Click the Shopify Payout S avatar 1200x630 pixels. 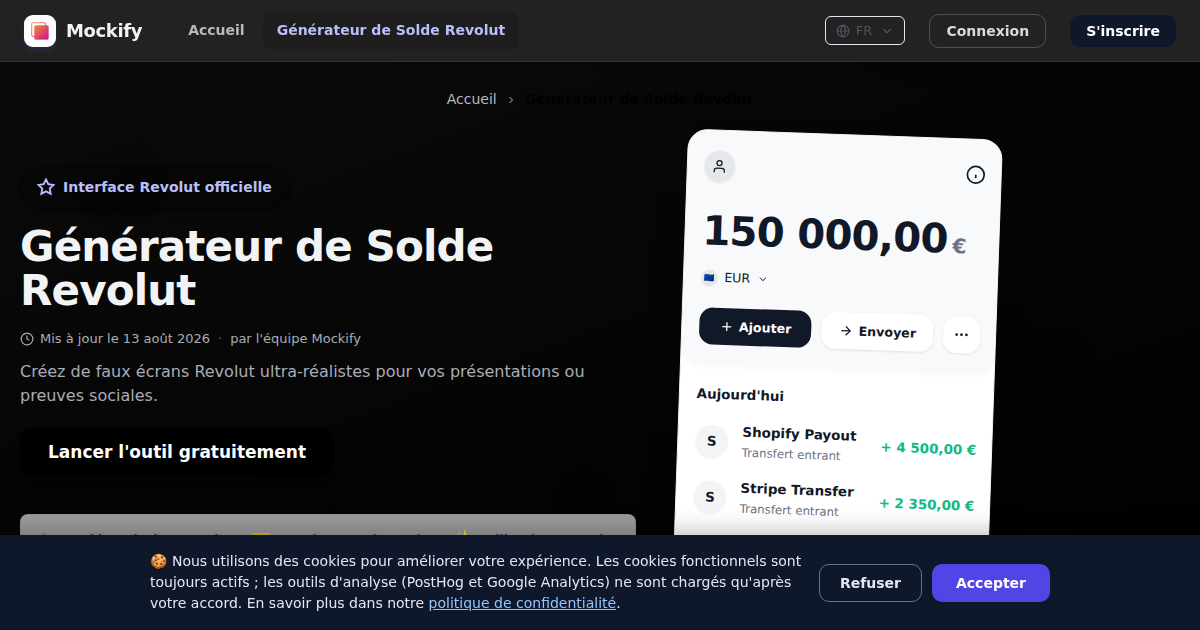click(x=711, y=441)
